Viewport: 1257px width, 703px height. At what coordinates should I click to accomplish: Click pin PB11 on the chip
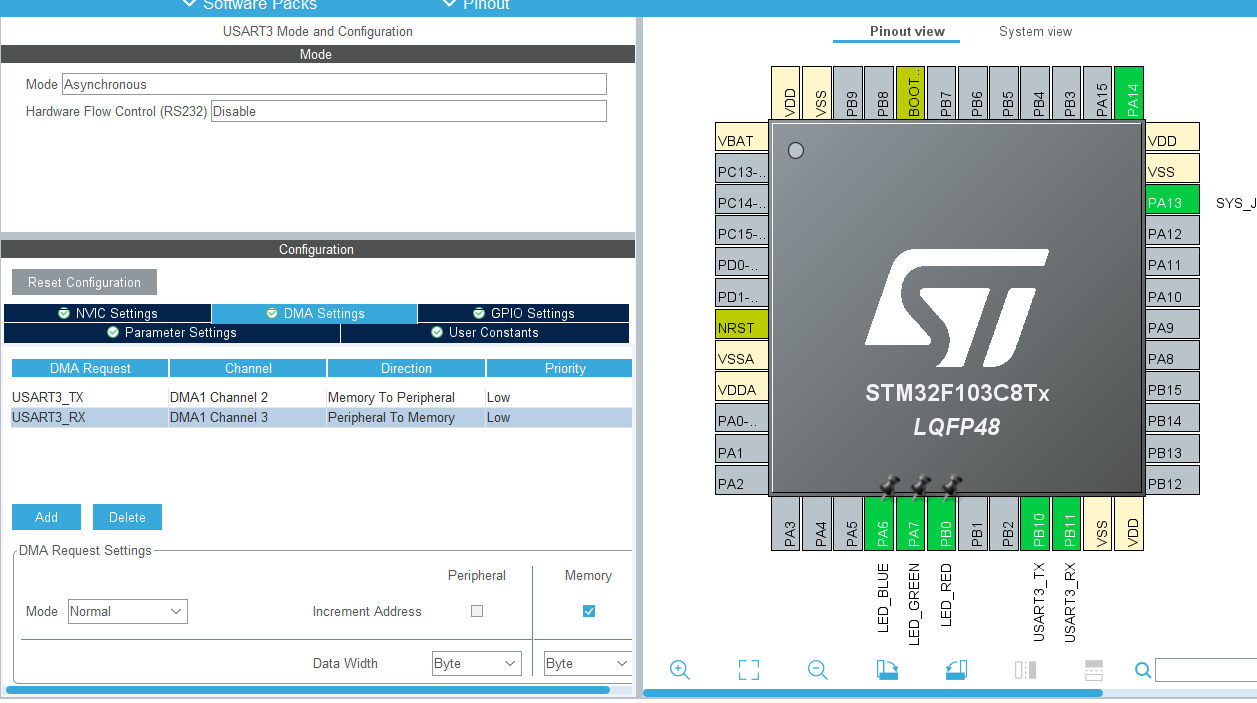[1068, 524]
